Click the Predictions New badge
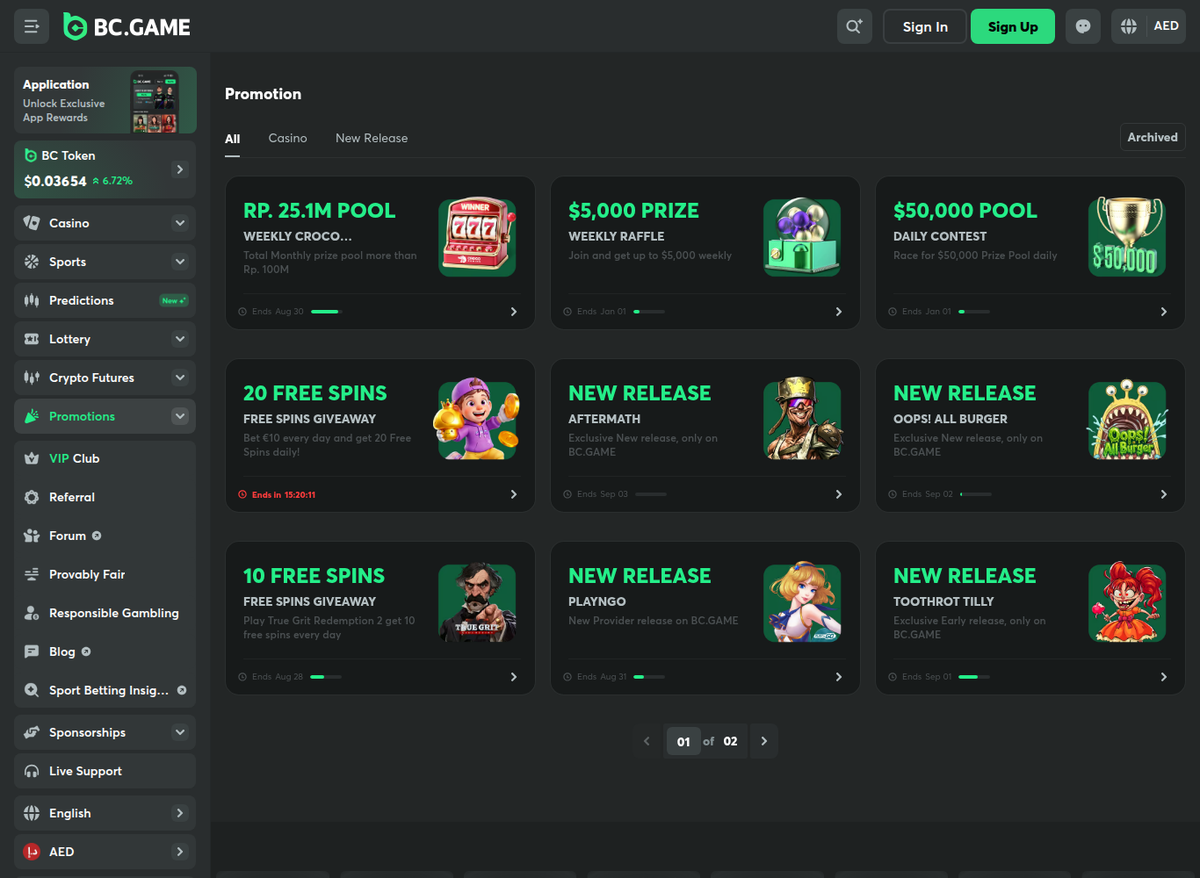The height and width of the screenshot is (878, 1200). point(174,300)
